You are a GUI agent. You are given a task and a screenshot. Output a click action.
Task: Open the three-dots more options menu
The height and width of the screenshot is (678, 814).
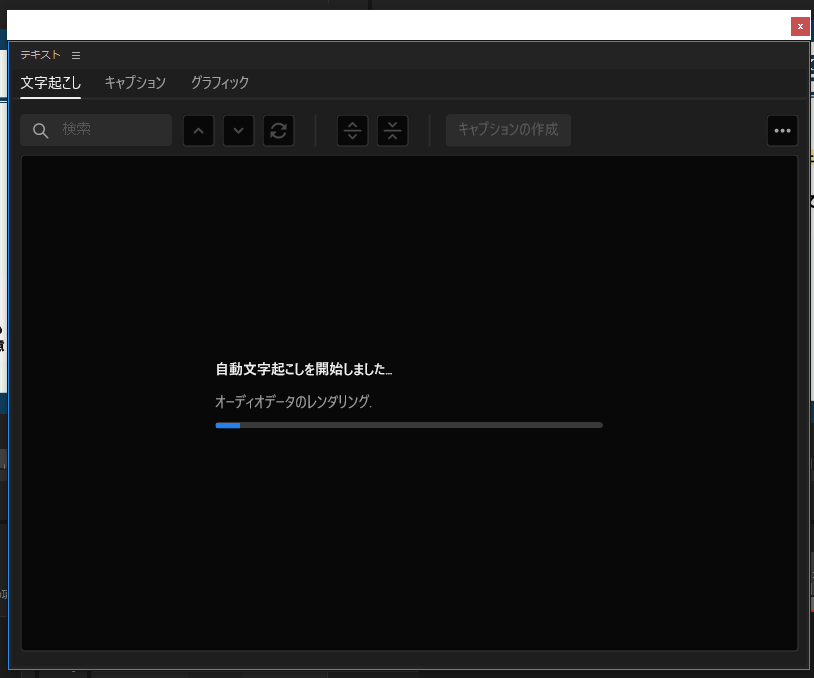point(782,131)
